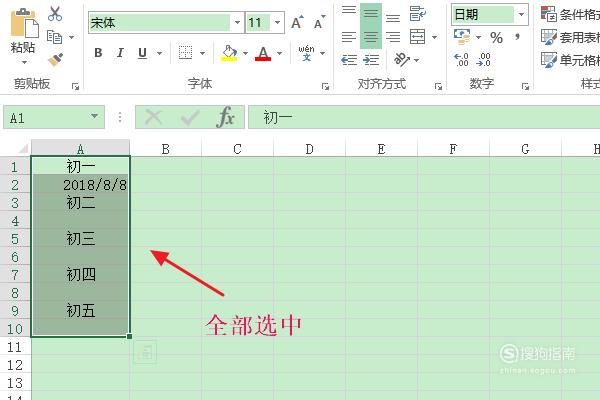Image resolution: width=600 pixels, height=400 pixels.
Task: Click the Copy icon
Action: [54, 37]
